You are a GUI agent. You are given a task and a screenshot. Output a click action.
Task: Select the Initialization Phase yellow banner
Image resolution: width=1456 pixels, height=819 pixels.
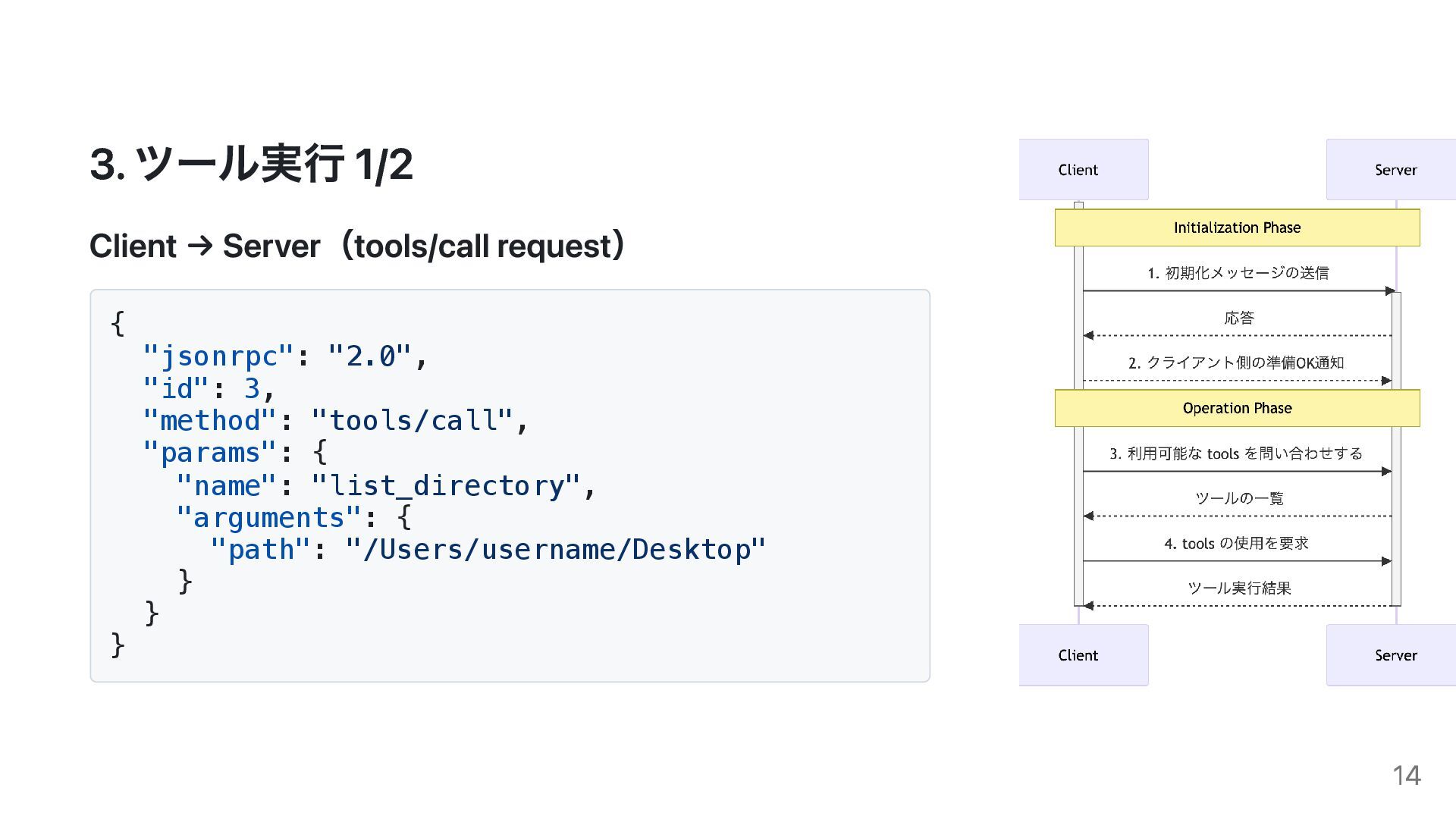click(x=1237, y=227)
